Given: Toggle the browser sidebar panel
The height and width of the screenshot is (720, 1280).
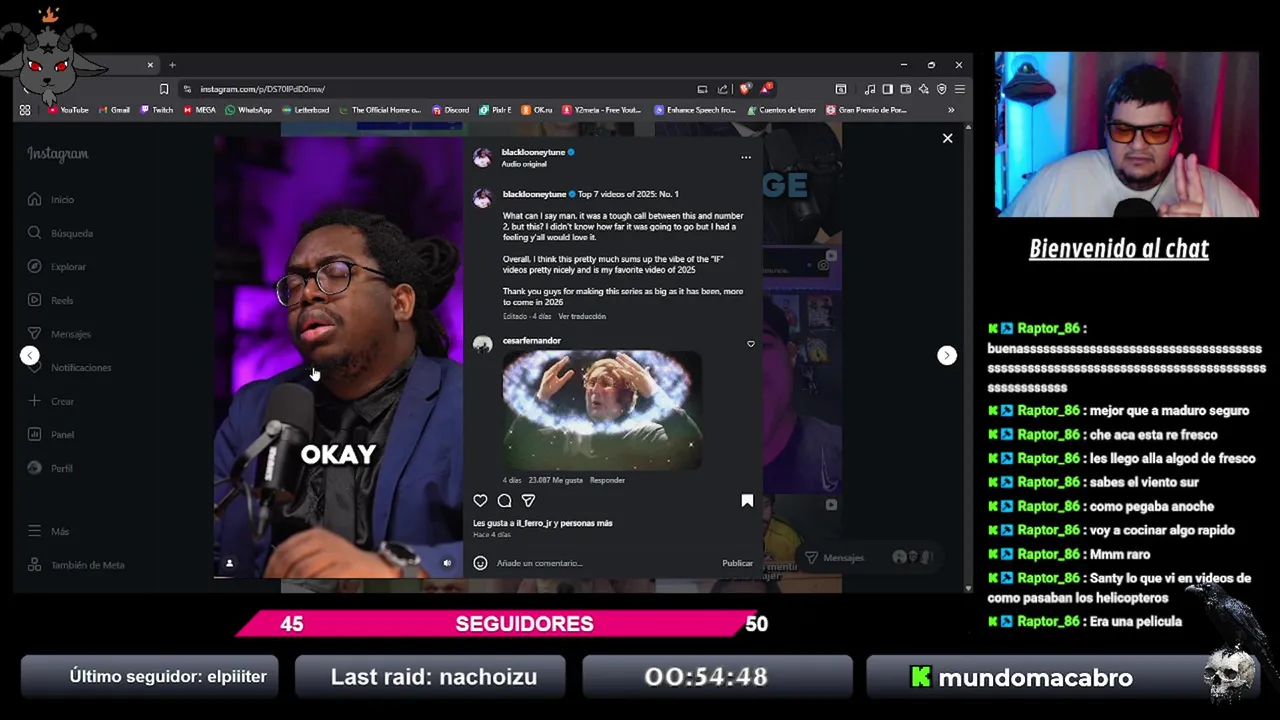Looking at the screenshot, I should [887, 89].
